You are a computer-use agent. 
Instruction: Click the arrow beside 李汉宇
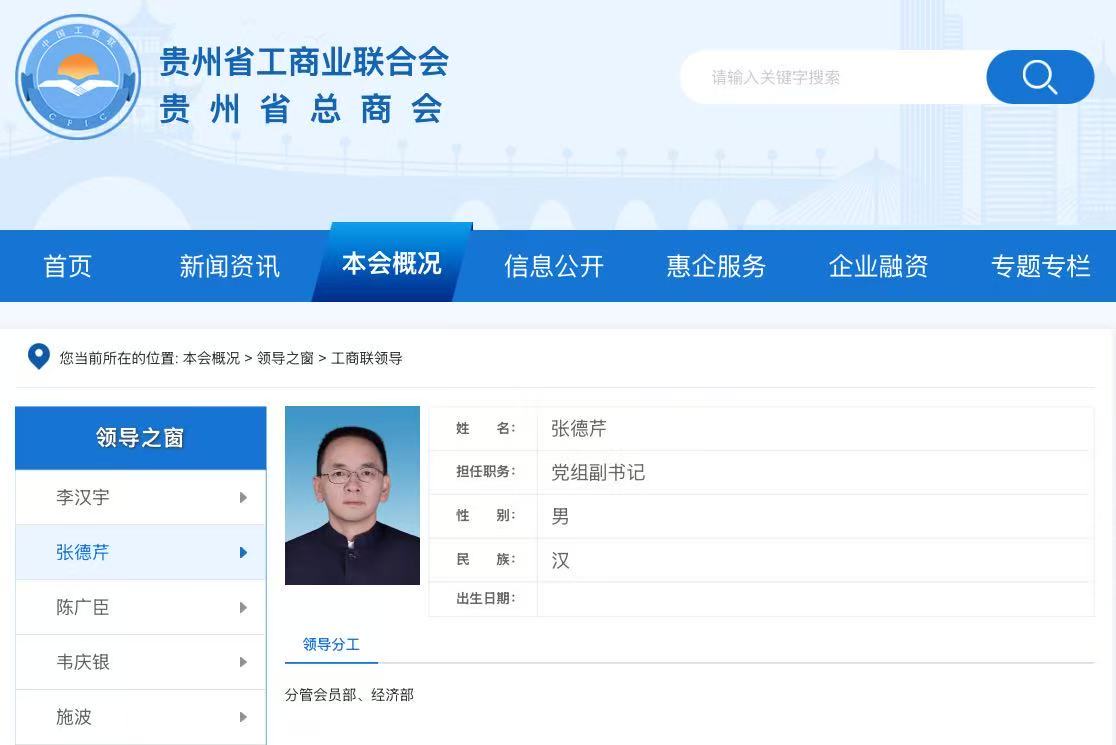coord(243,497)
